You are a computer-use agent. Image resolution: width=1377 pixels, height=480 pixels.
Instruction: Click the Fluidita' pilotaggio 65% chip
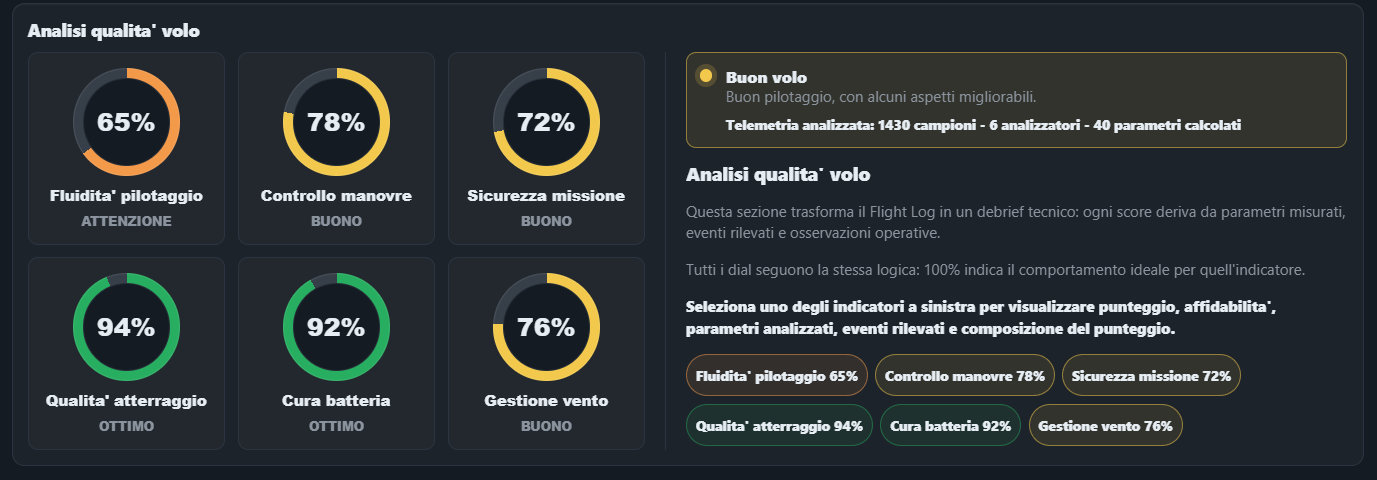click(777, 376)
